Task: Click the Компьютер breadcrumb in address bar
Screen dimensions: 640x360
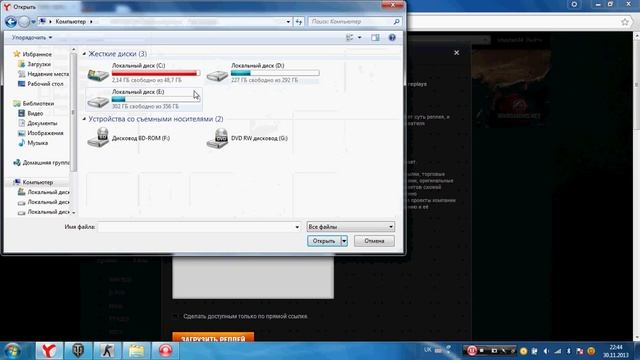Action: 71,22
